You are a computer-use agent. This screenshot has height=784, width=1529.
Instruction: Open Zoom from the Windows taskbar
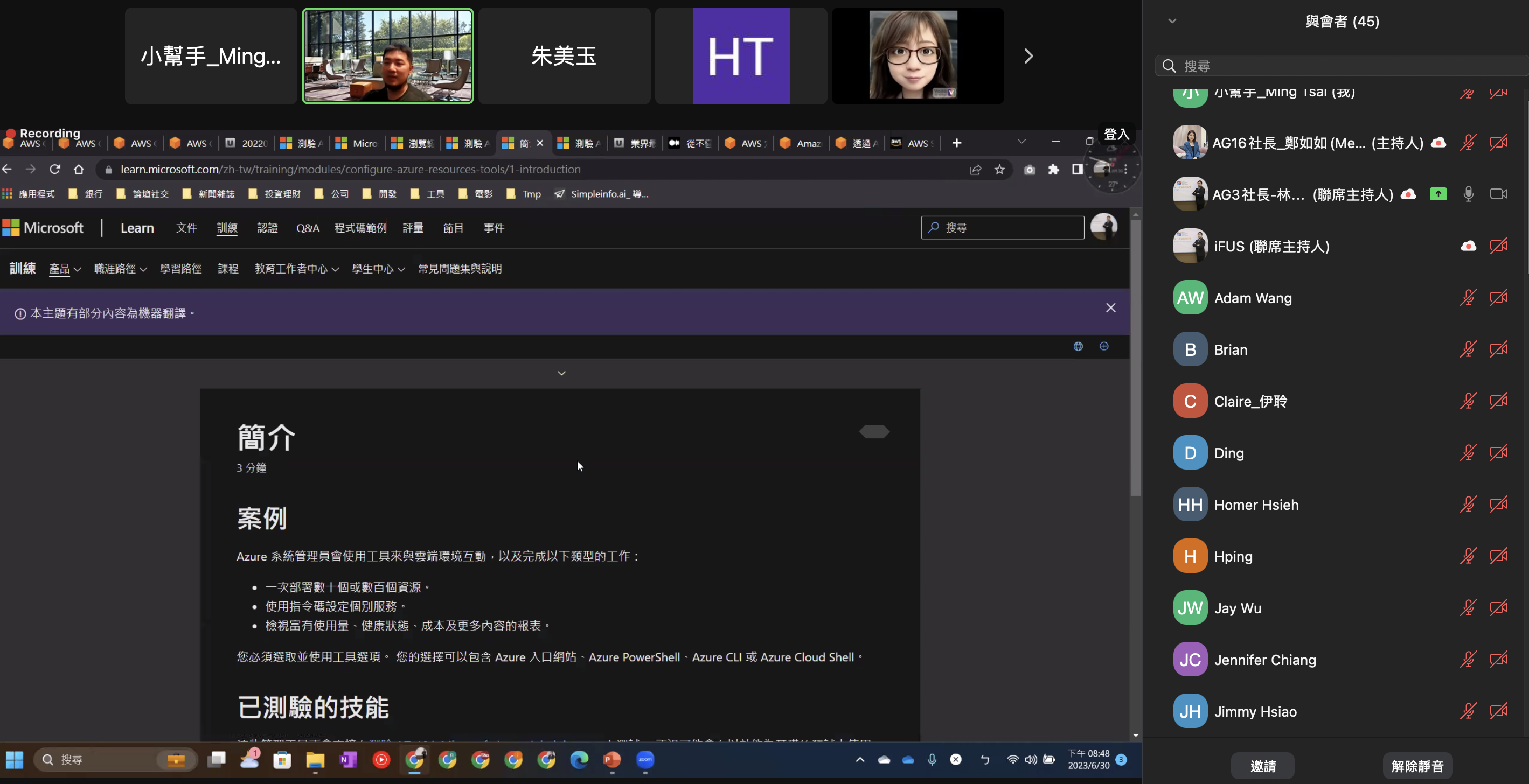(644, 760)
